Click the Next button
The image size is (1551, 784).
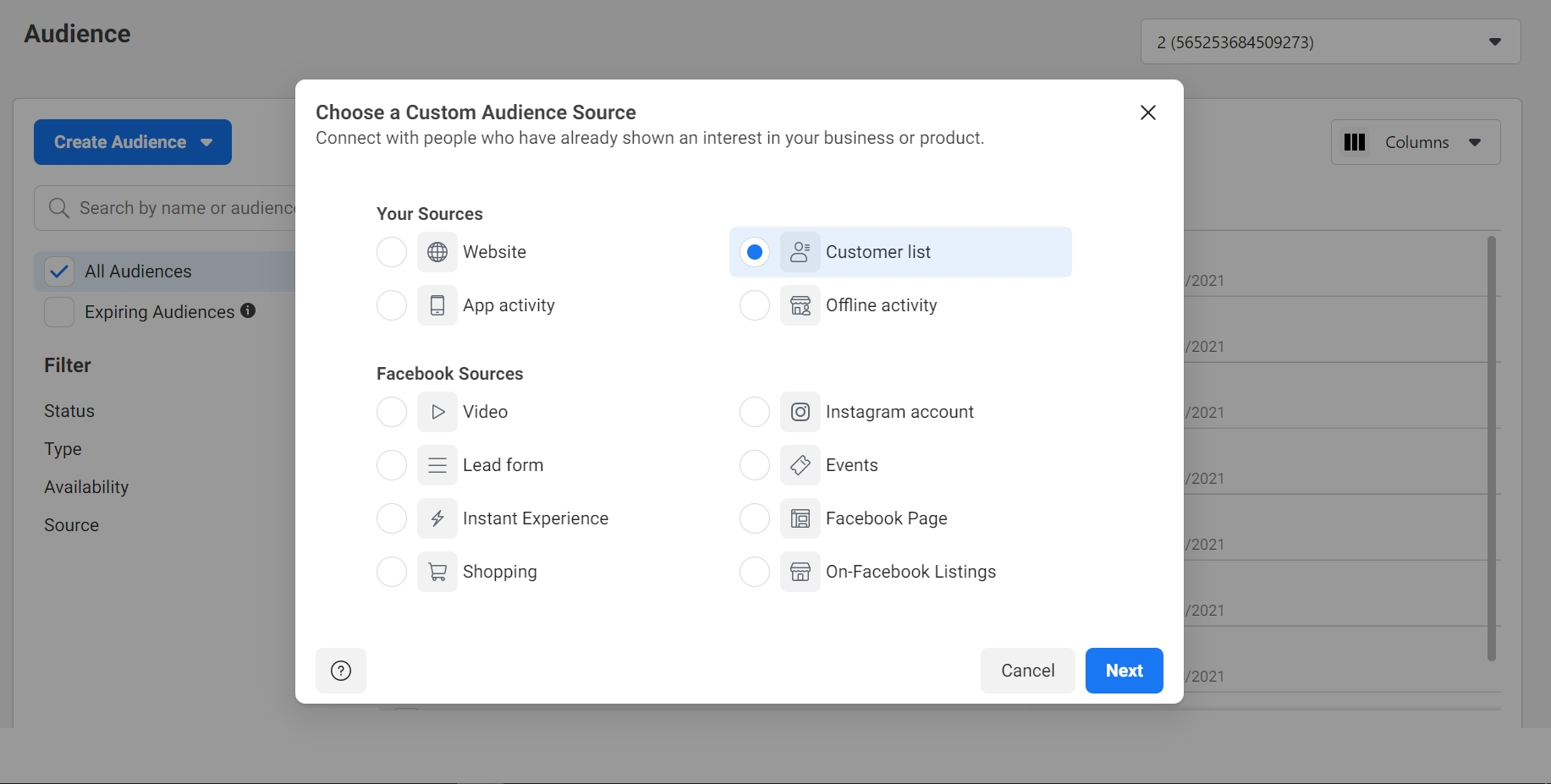click(x=1125, y=671)
